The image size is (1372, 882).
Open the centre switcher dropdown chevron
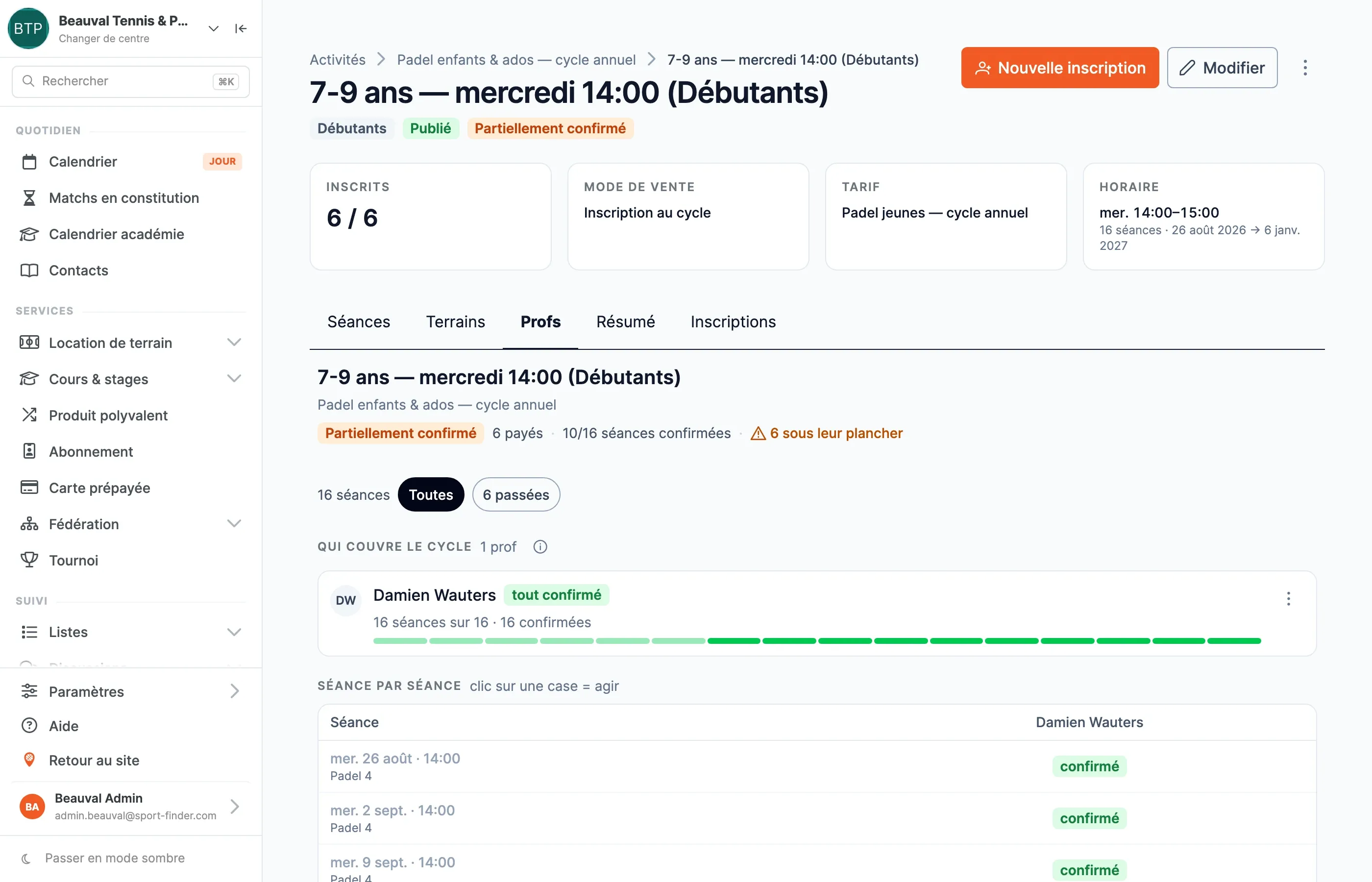[x=214, y=28]
